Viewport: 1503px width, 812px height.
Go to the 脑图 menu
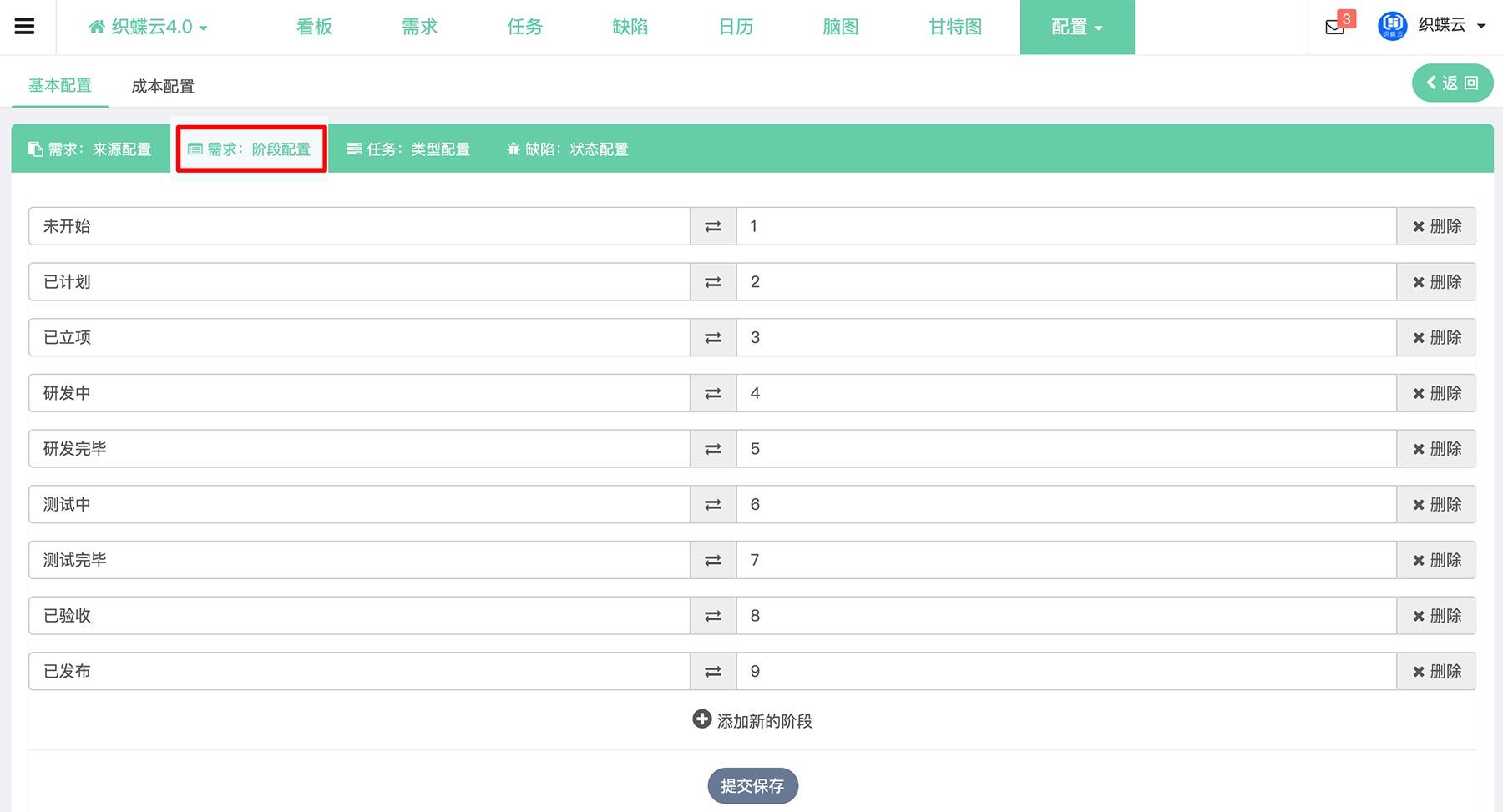(841, 27)
